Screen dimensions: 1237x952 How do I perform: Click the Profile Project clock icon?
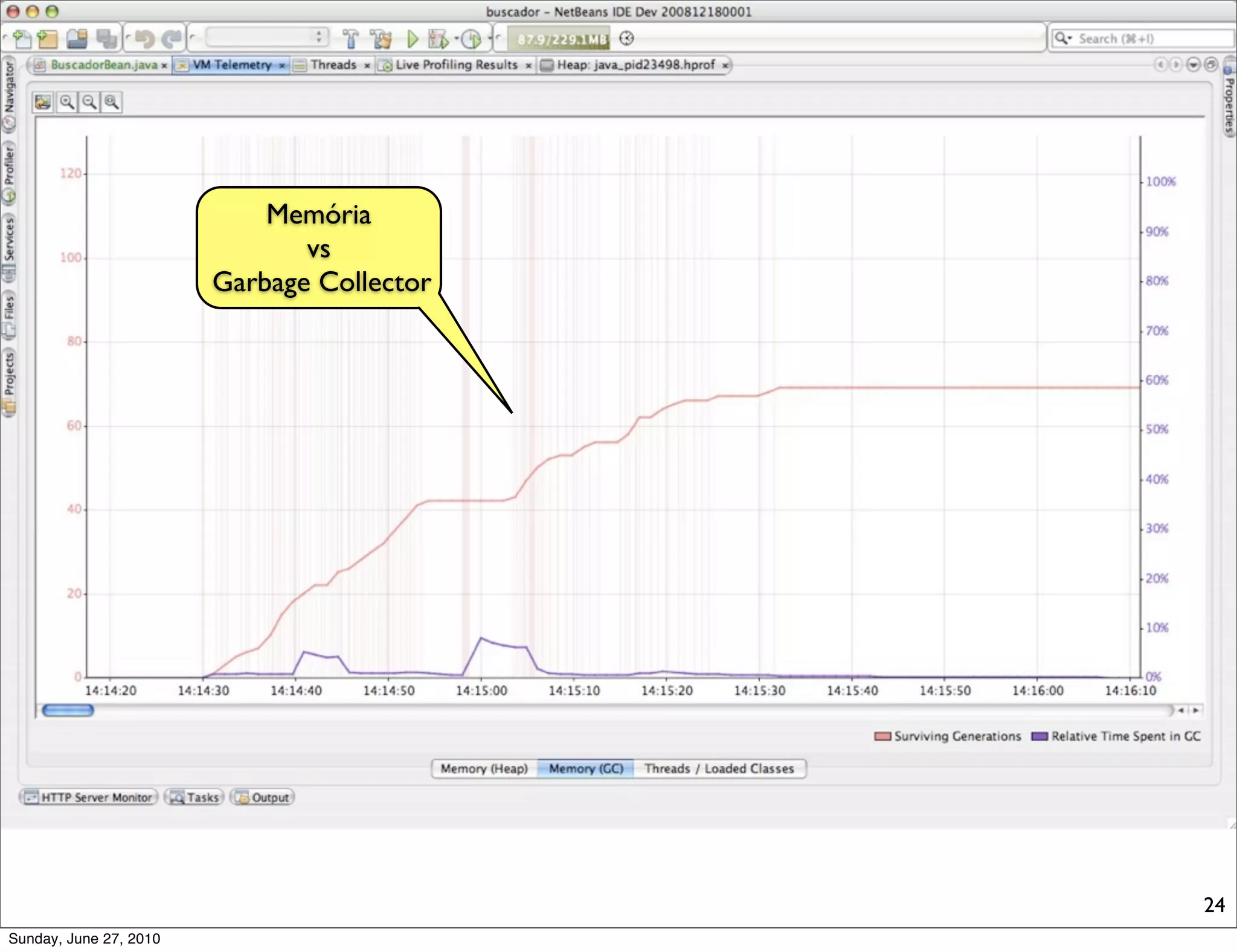(471, 39)
